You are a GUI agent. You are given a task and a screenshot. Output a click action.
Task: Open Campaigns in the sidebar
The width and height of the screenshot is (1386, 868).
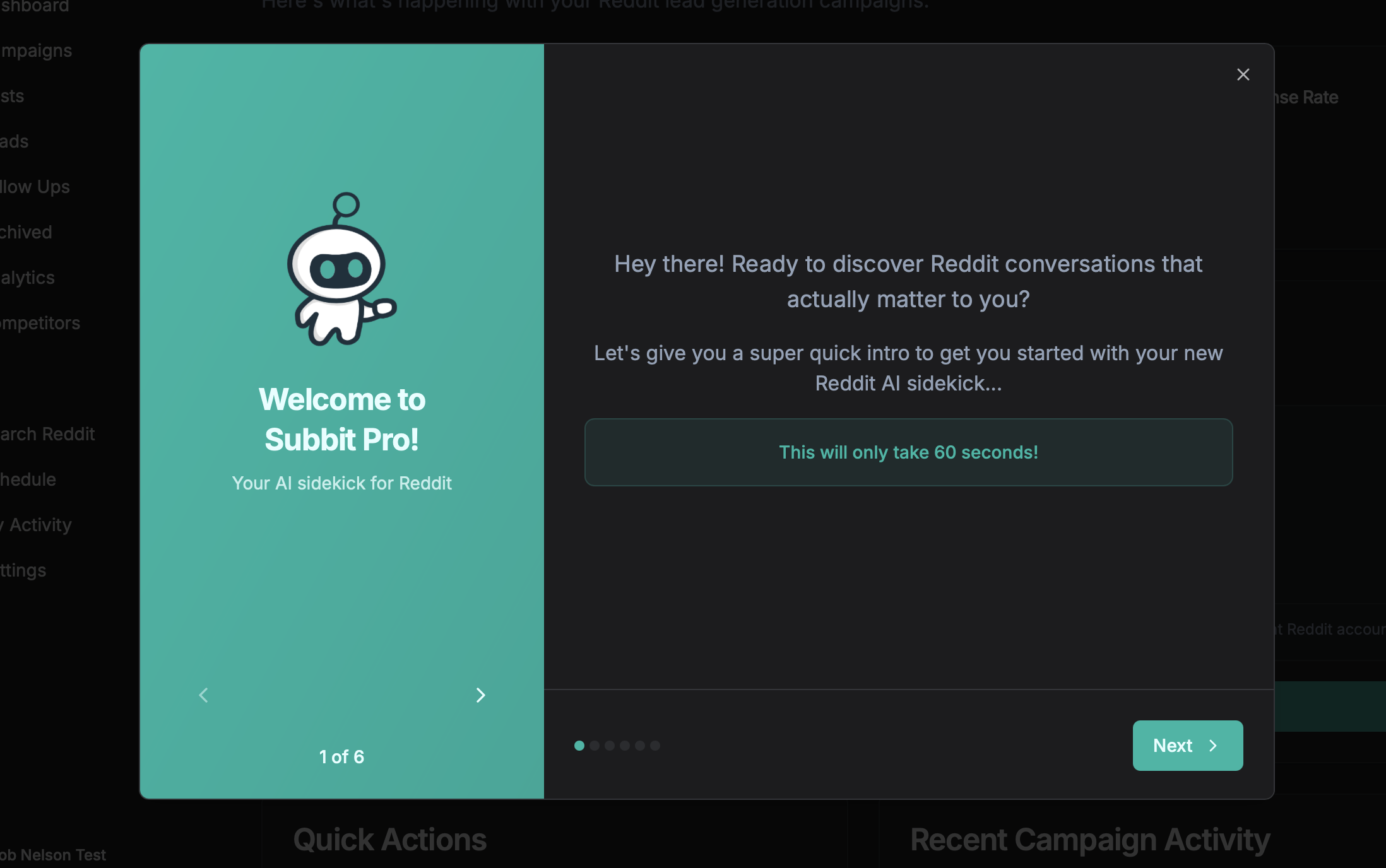click(x=36, y=50)
